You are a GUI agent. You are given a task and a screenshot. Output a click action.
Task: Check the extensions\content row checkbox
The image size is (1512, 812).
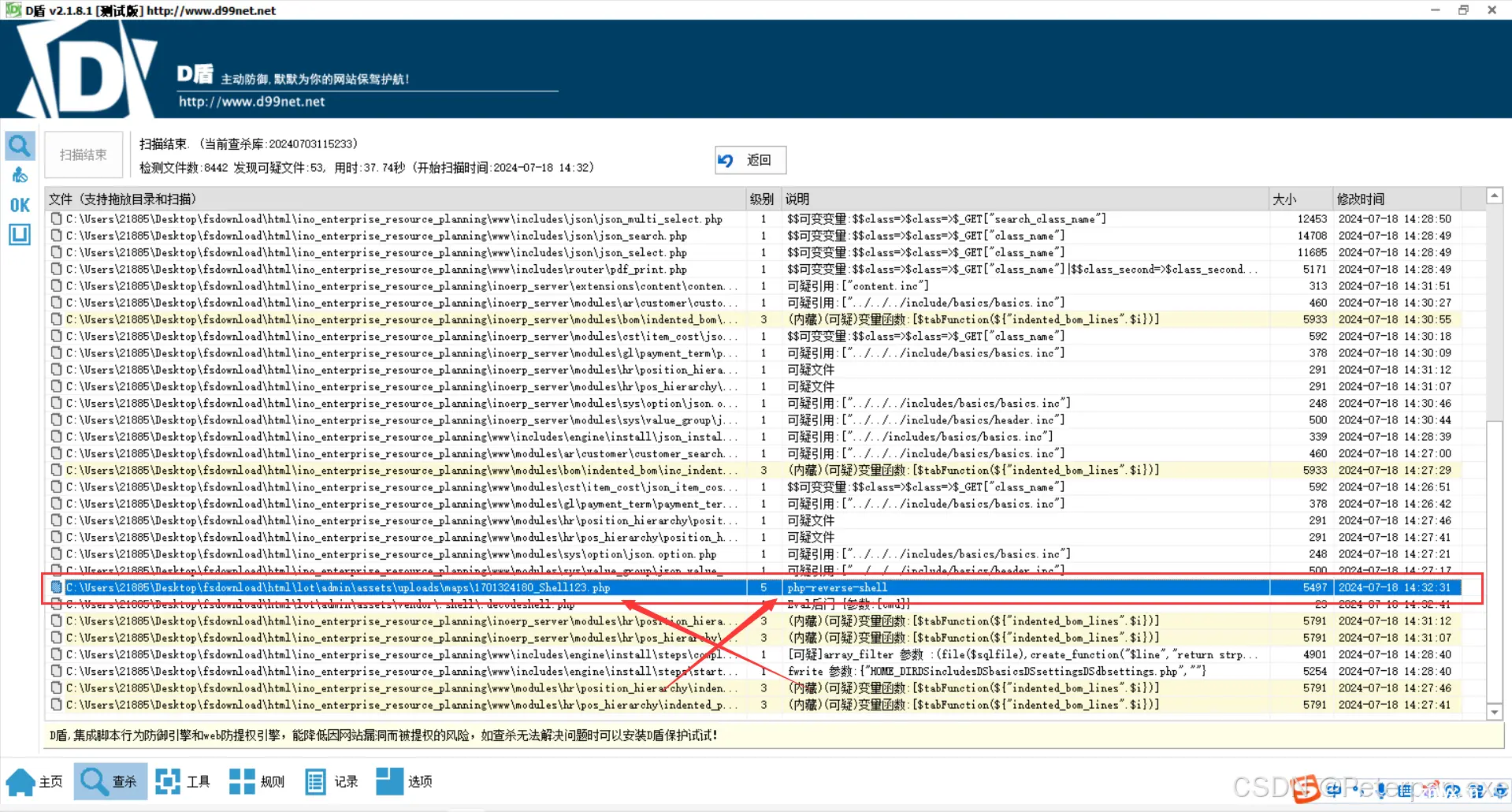click(56, 285)
